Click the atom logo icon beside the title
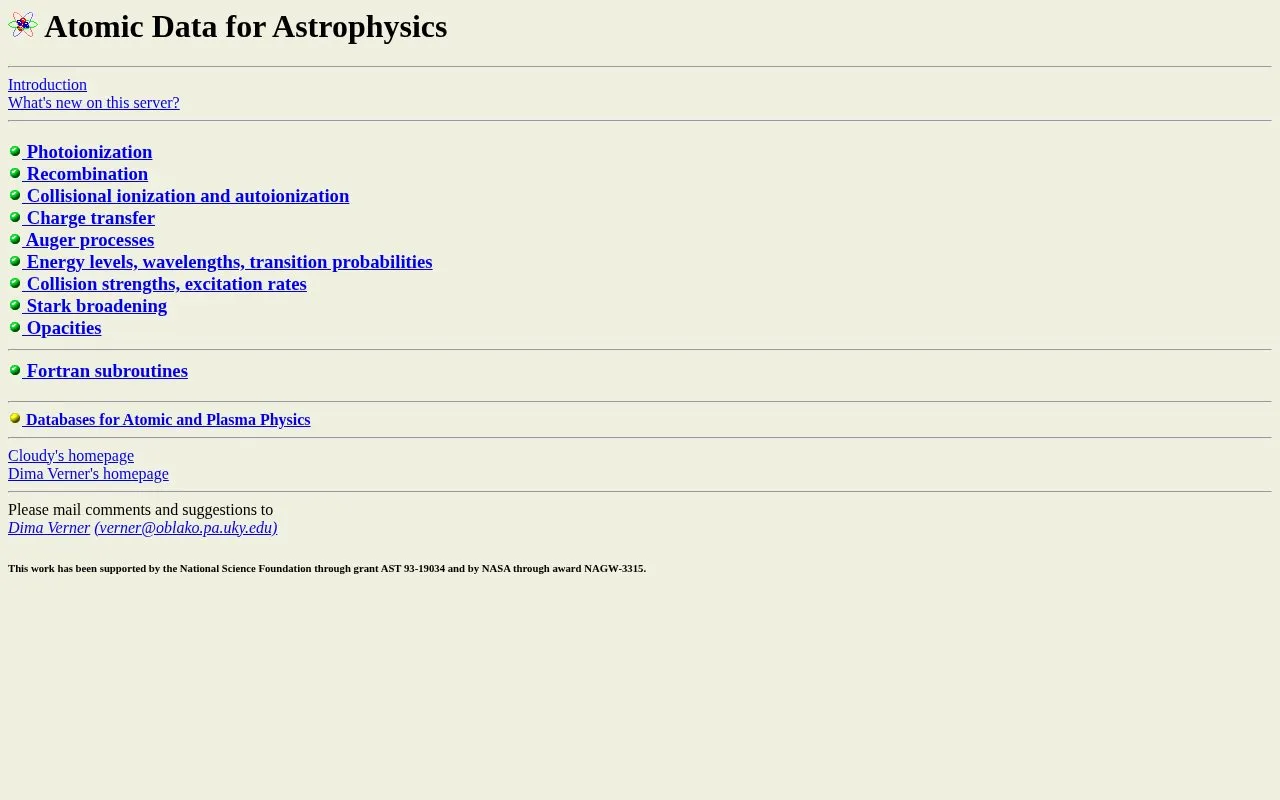The height and width of the screenshot is (800, 1280). point(23,25)
